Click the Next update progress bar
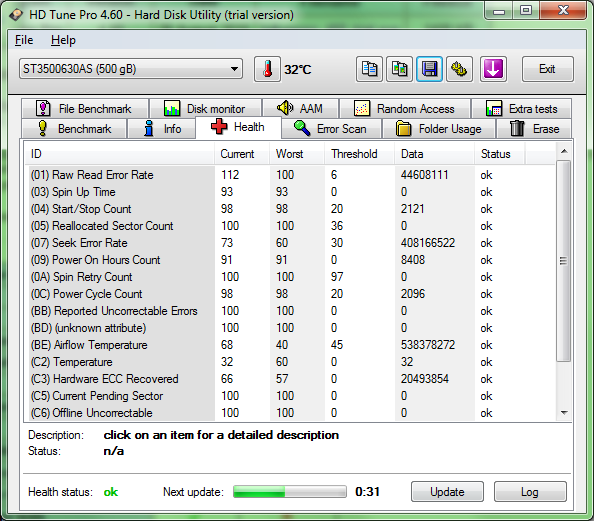This screenshot has height=521, width=594. click(290, 491)
